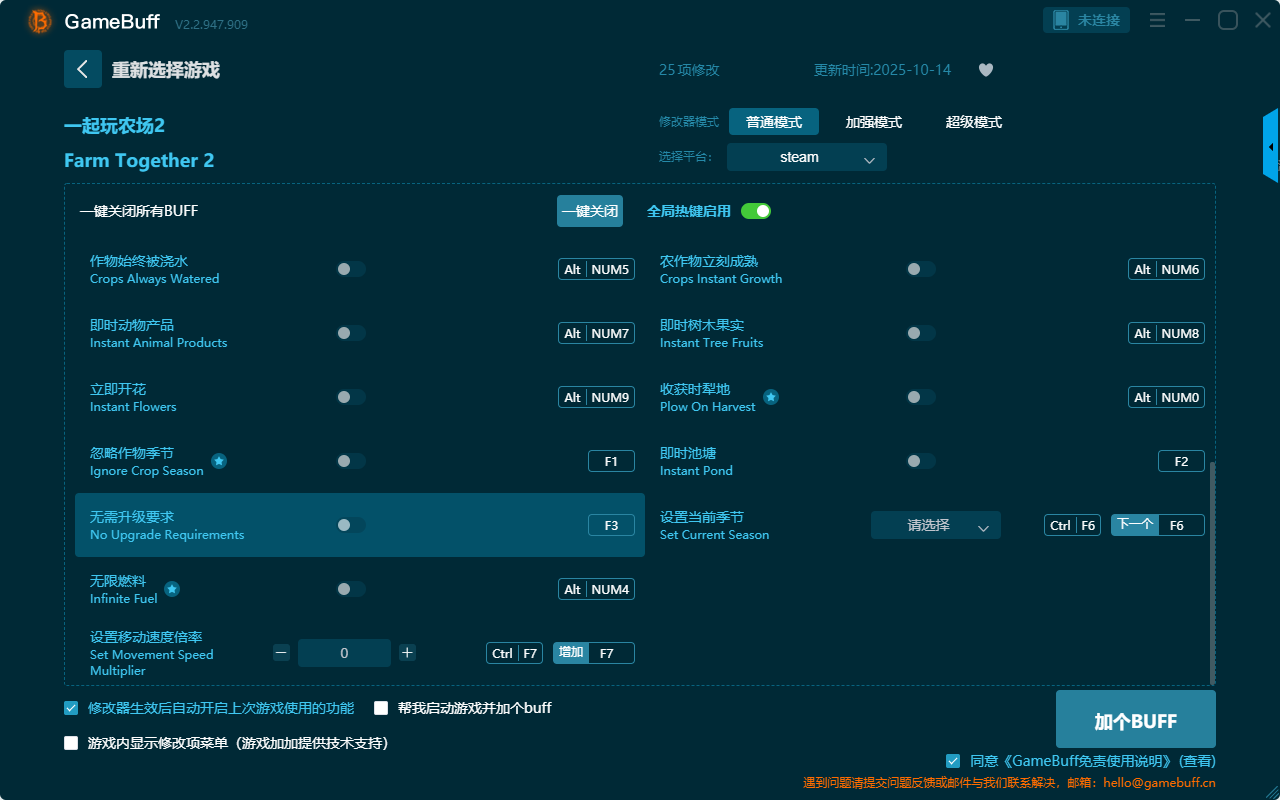Screen dimensions: 1280x800
Task: Switch to 超级模式 super mode tab
Action: [x=973, y=122]
